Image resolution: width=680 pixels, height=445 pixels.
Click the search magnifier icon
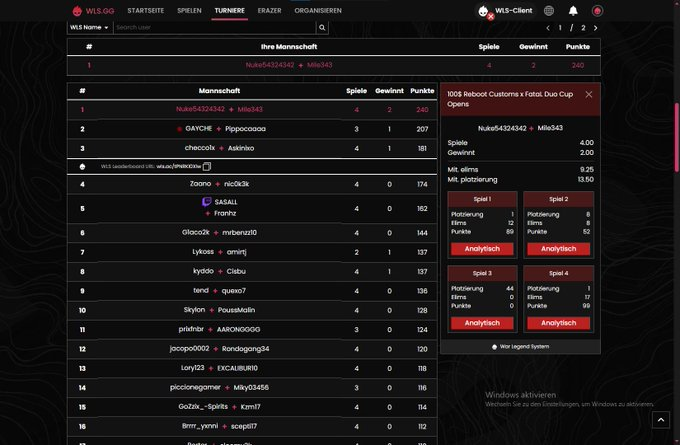[x=322, y=27]
